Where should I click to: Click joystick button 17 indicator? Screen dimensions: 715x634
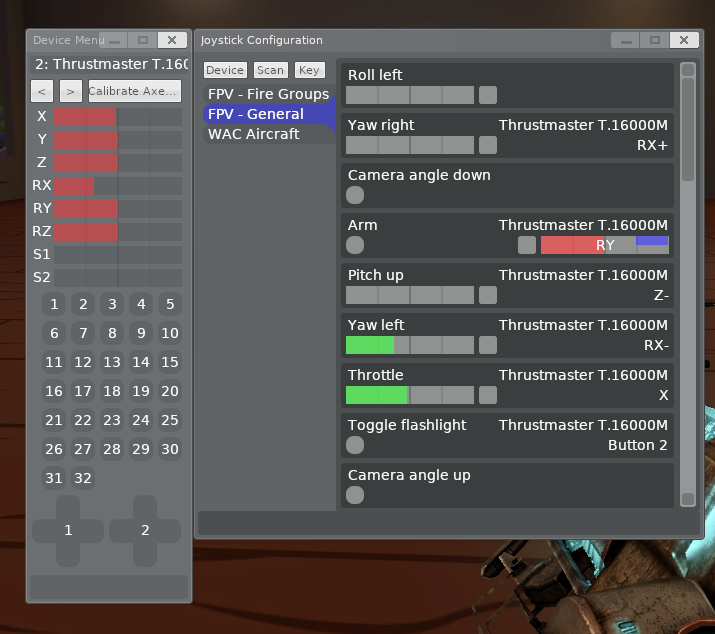tap(83, 391)
